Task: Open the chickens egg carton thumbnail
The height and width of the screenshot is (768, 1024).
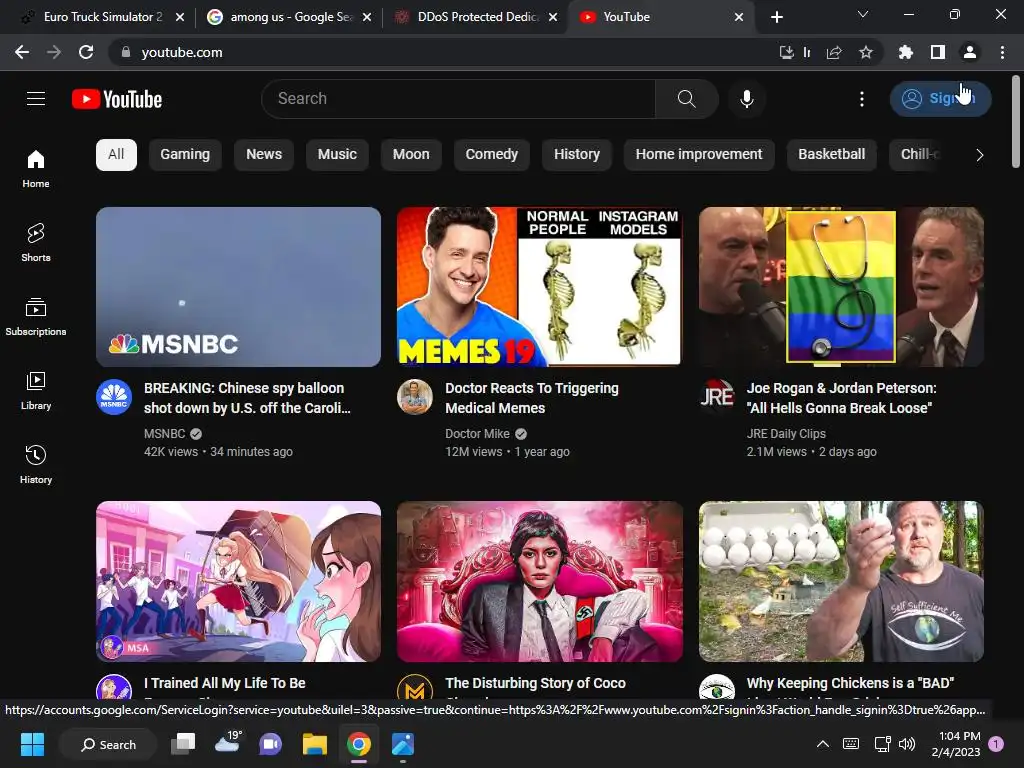Action: point(841,581)
